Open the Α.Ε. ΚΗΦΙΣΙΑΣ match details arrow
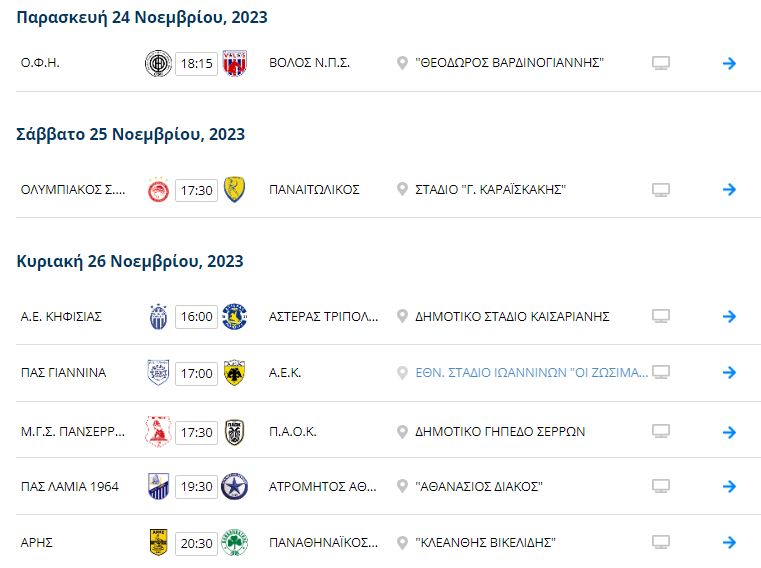761x568 pixels. point(729,317)
